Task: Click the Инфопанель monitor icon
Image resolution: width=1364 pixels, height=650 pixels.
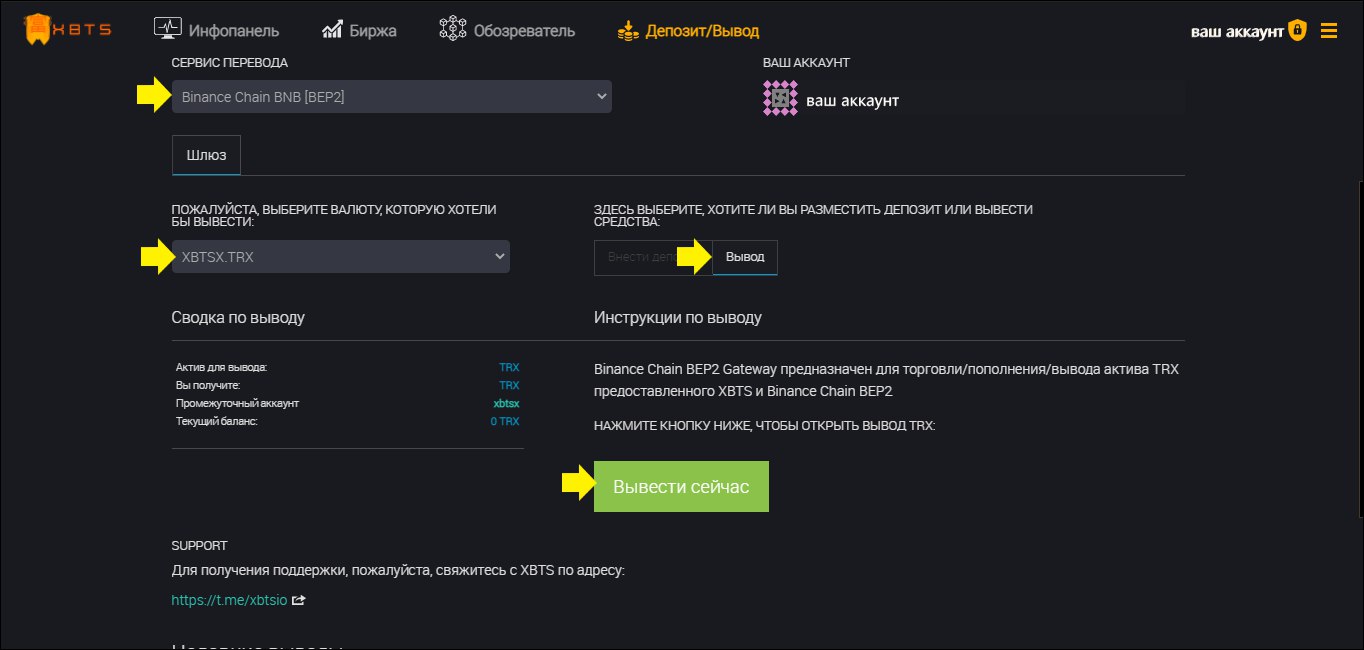Action: click(x=167, y=29)
